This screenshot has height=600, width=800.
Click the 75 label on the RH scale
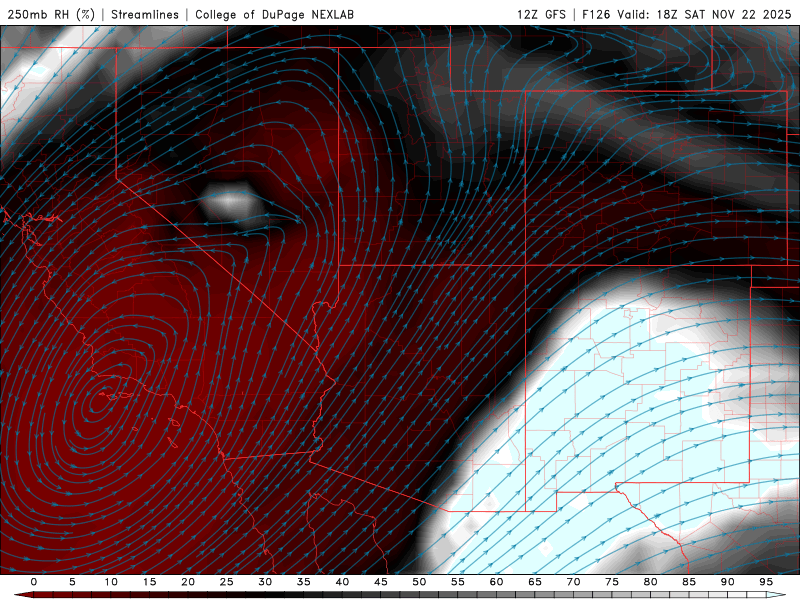coord(612,582)
